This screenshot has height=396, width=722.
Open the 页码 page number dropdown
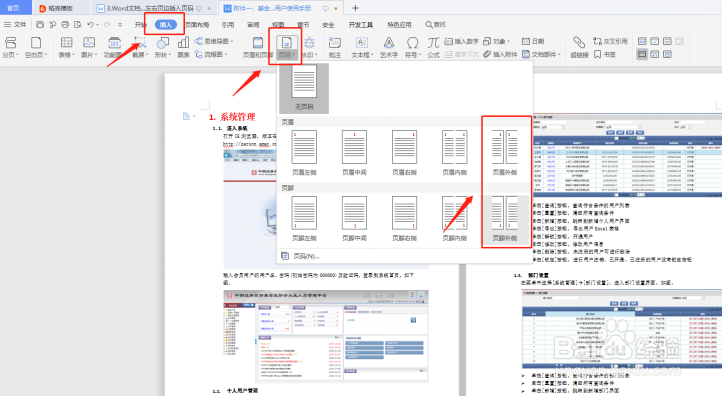(x=286, y=47)
